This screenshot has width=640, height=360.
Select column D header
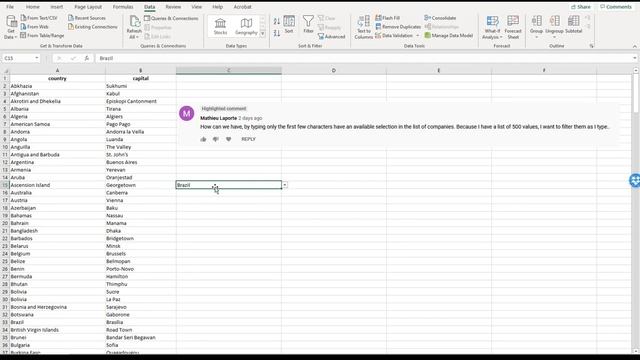333,71
